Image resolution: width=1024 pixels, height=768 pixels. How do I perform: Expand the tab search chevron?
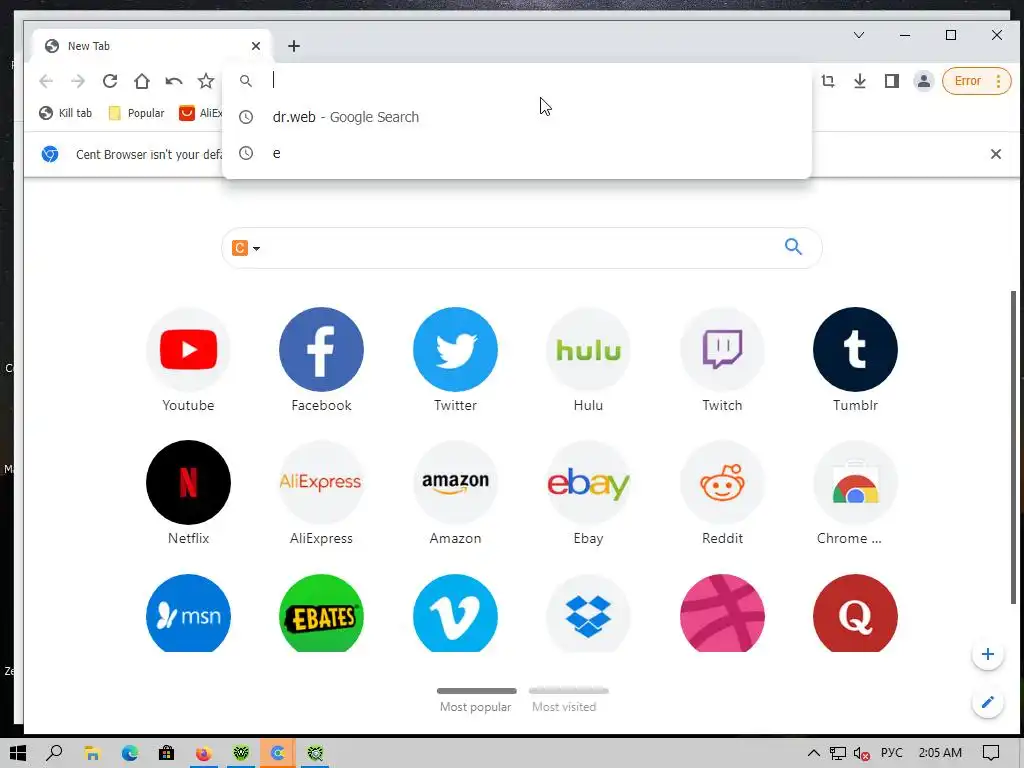859,35
